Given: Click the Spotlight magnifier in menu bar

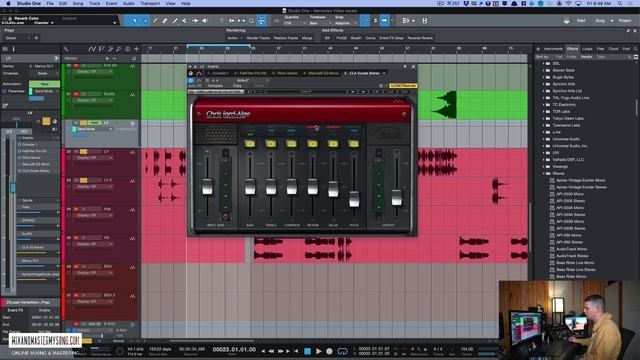Looking at the screenshot, I should pos(620,3).
